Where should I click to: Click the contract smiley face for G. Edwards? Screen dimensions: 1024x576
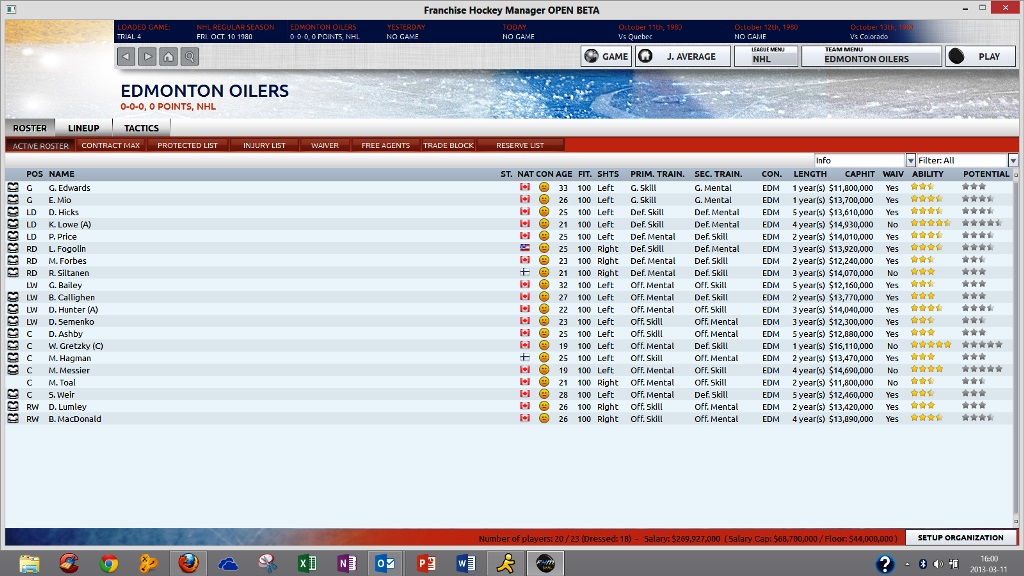pyautogui.click(x=543, y=187)
